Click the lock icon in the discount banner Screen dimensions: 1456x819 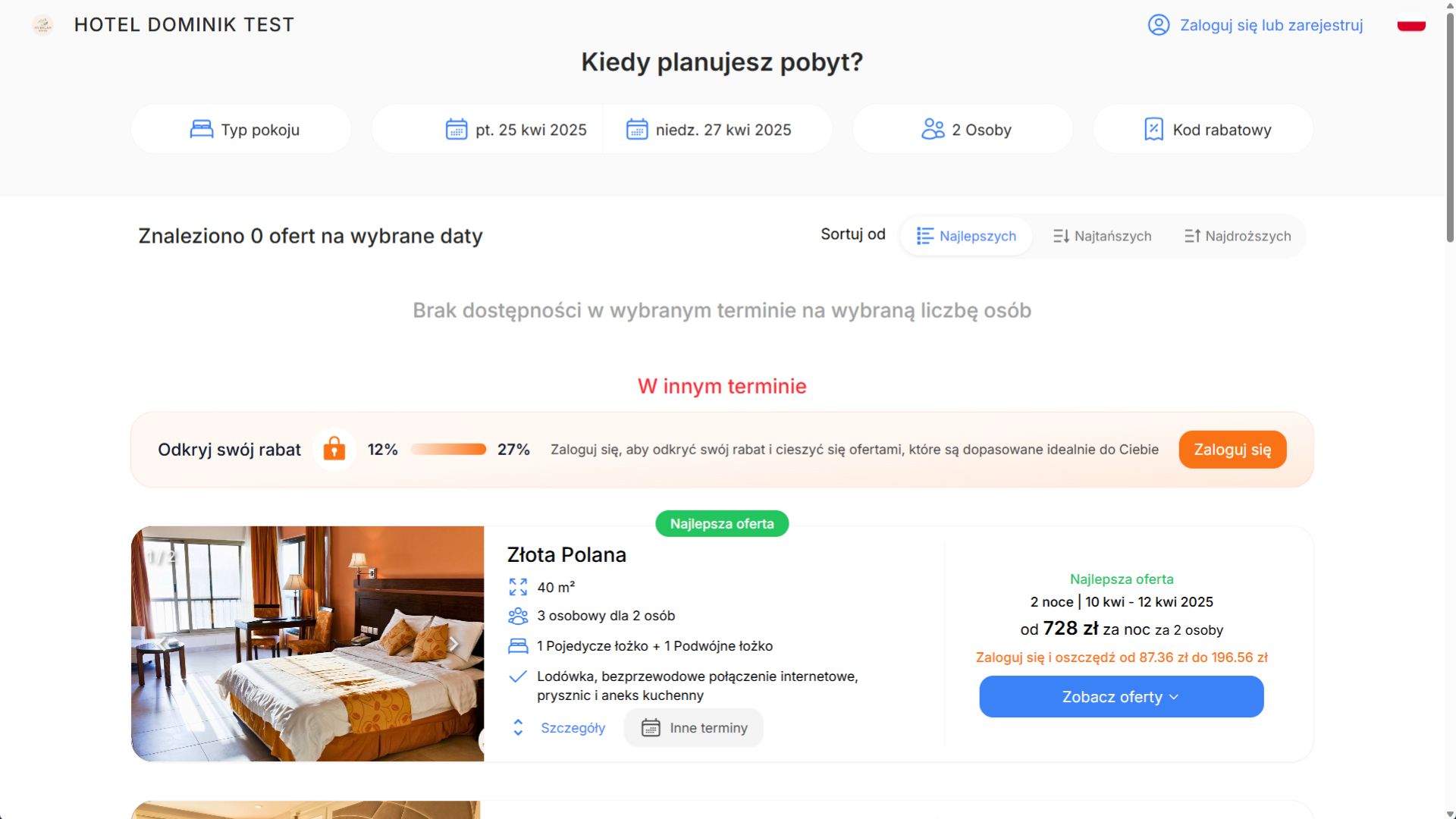[x=334, y=449]
